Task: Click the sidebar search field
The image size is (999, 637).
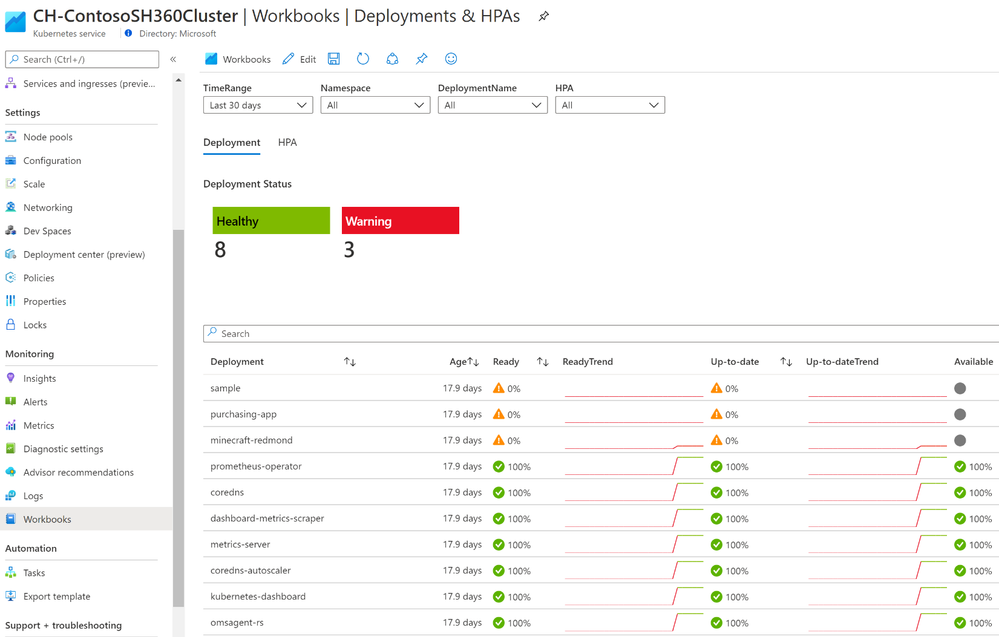Action: coord(82,59)
